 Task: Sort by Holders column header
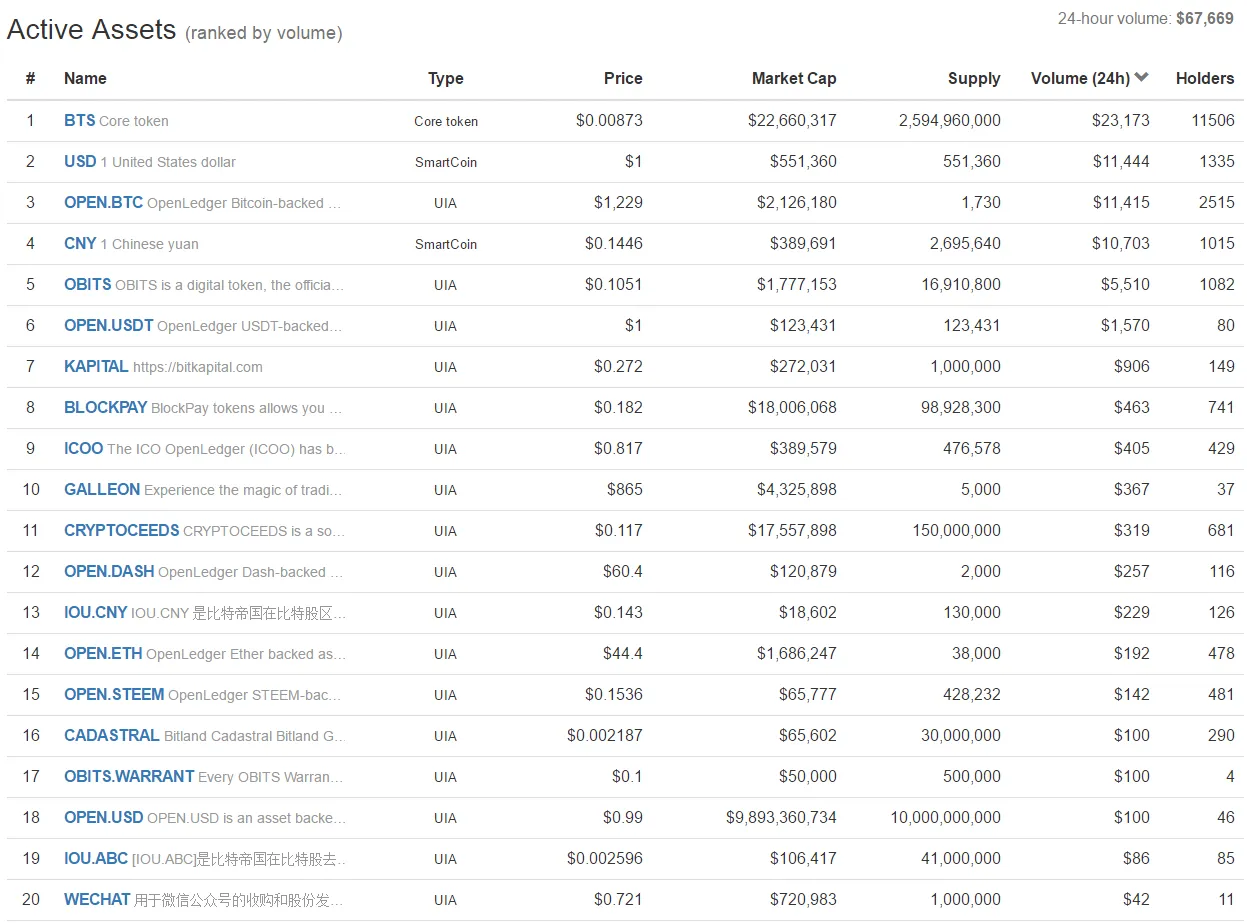[1205, 78]
